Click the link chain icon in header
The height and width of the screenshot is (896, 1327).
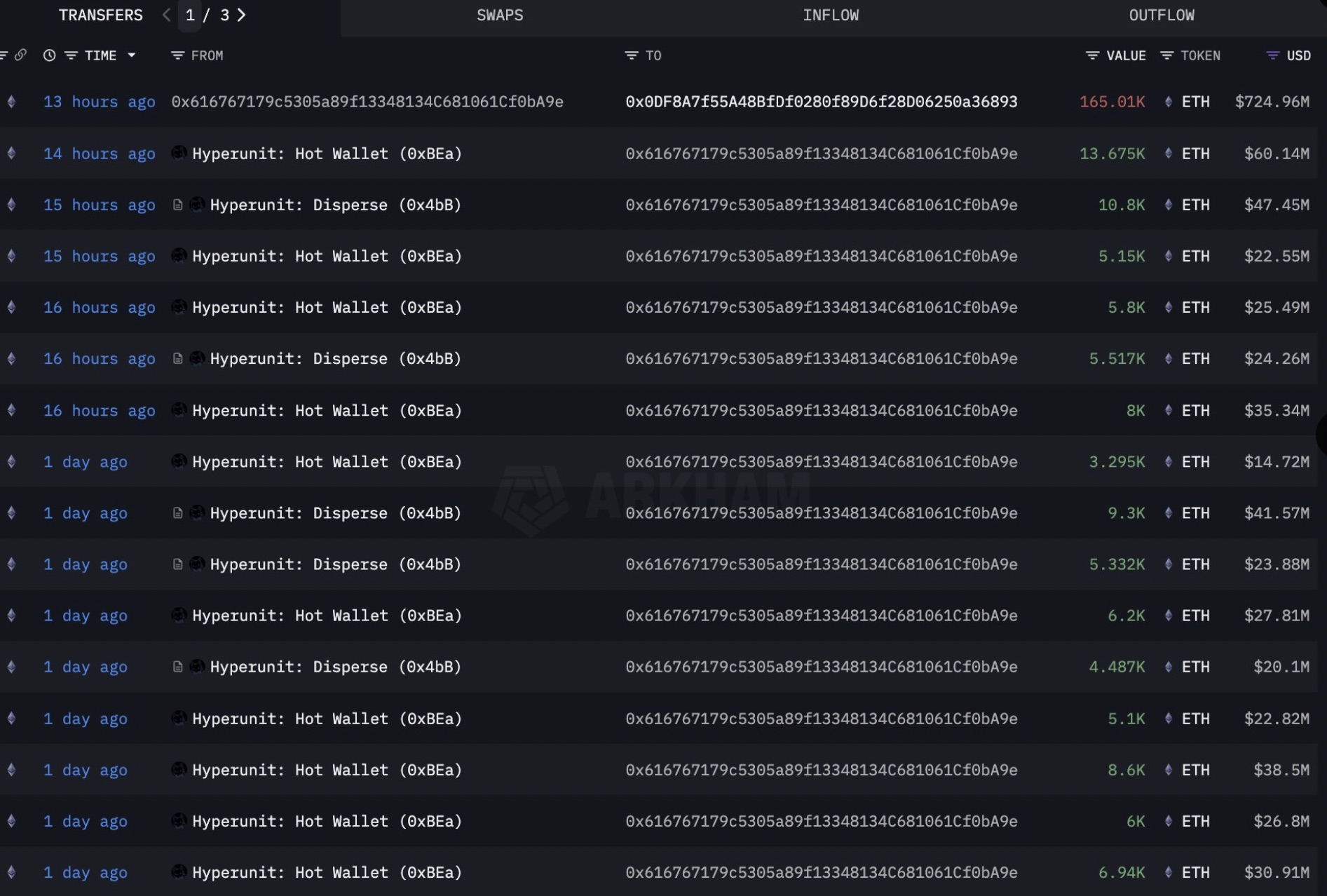pyautogui.click(x=20, y=55)
